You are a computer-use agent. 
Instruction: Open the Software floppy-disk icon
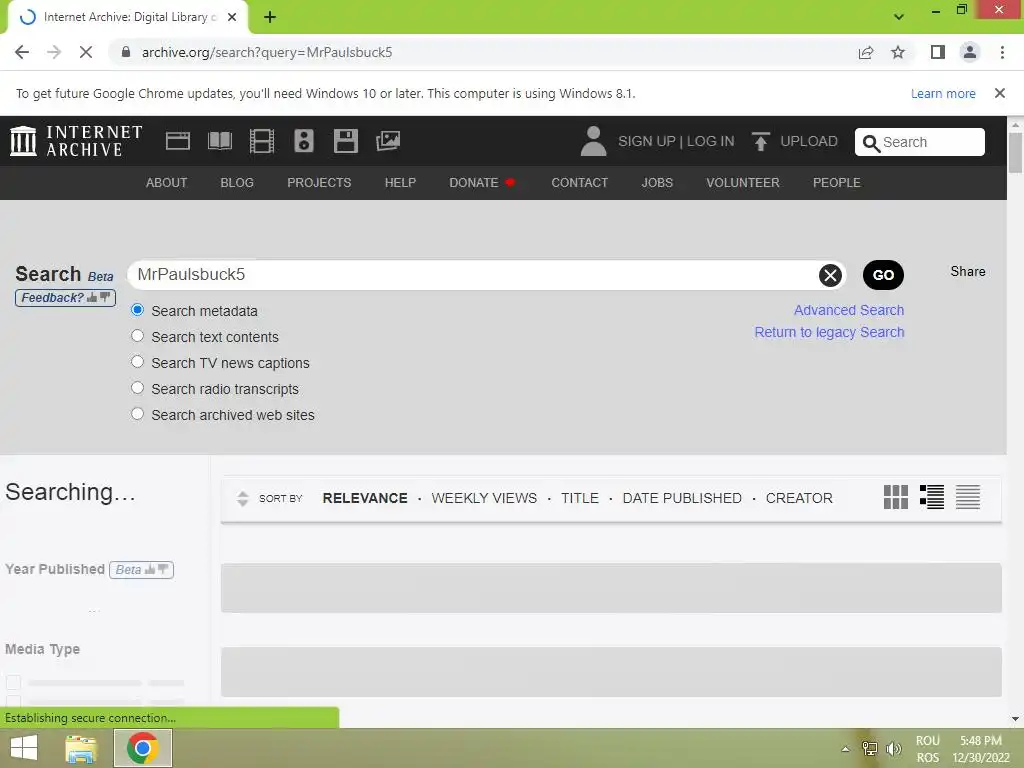tap(345, 141)
